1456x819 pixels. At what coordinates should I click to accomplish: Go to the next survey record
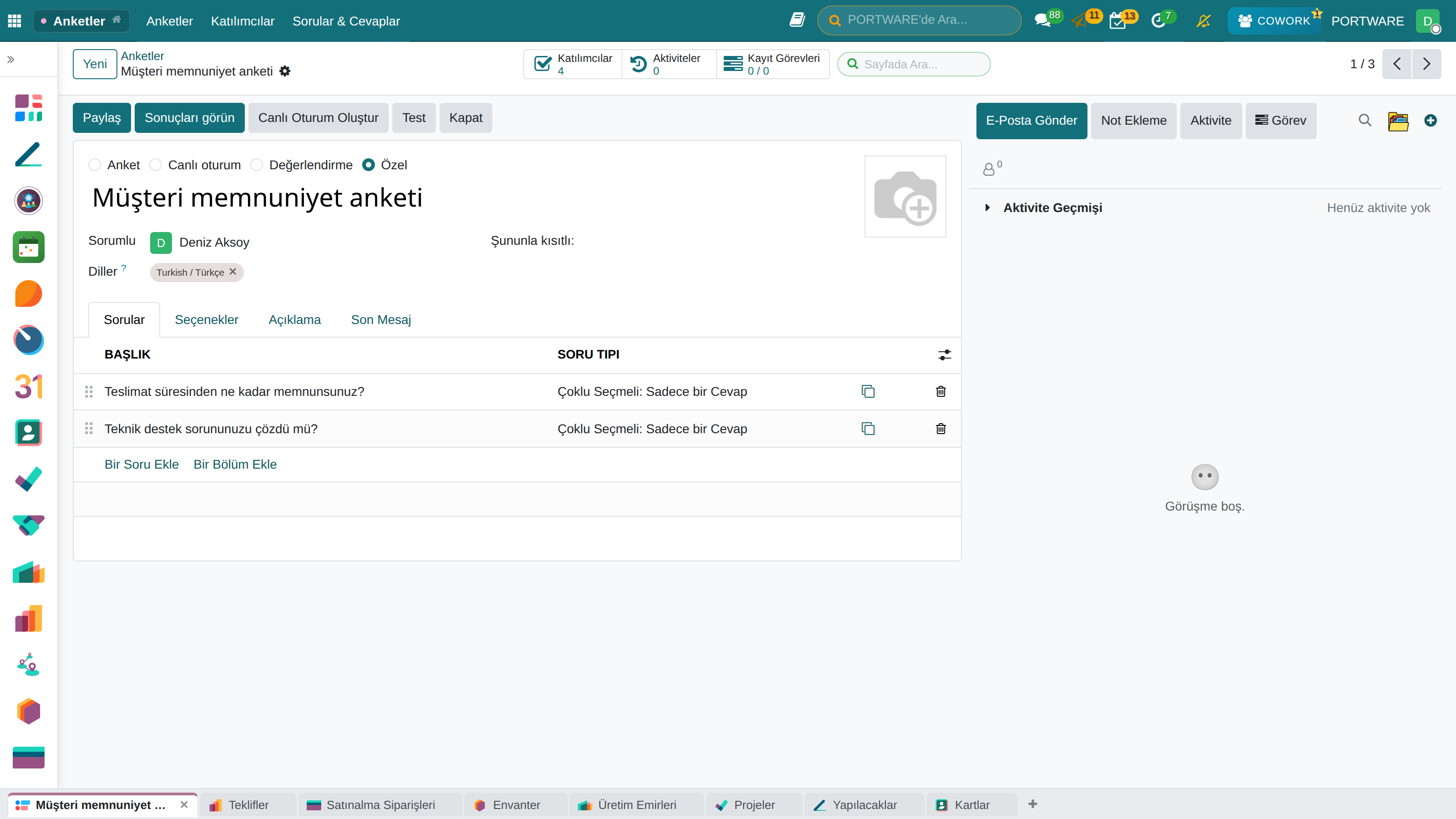[1426, 64]
